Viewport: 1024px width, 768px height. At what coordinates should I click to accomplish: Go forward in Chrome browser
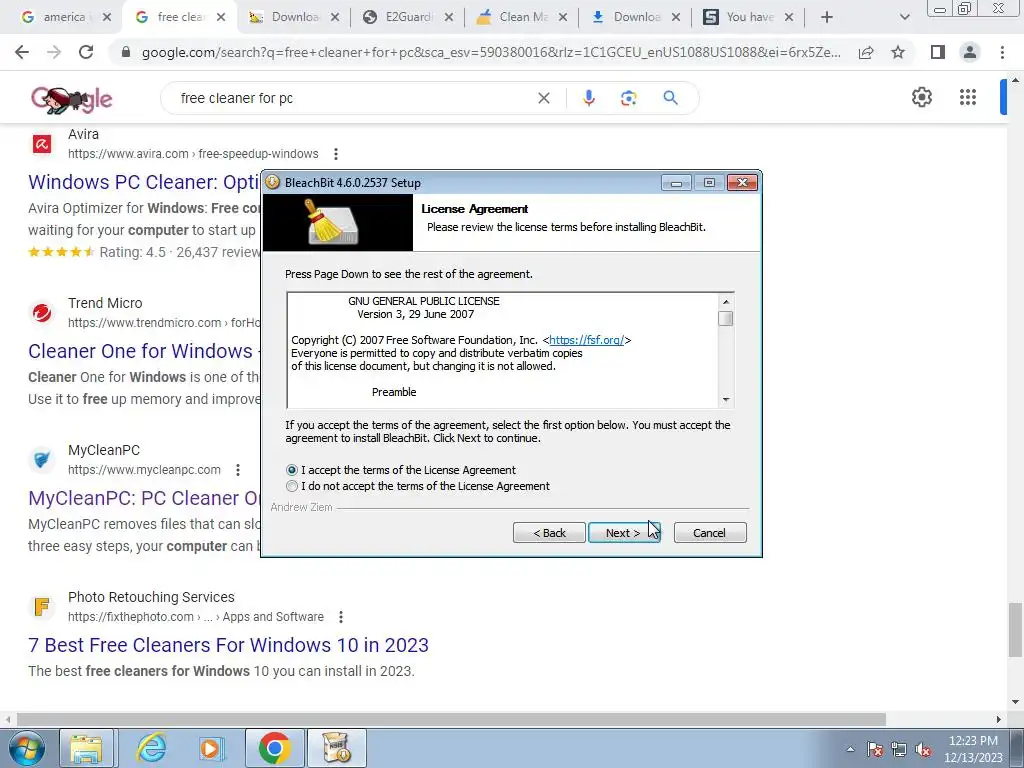pos(54,52)
